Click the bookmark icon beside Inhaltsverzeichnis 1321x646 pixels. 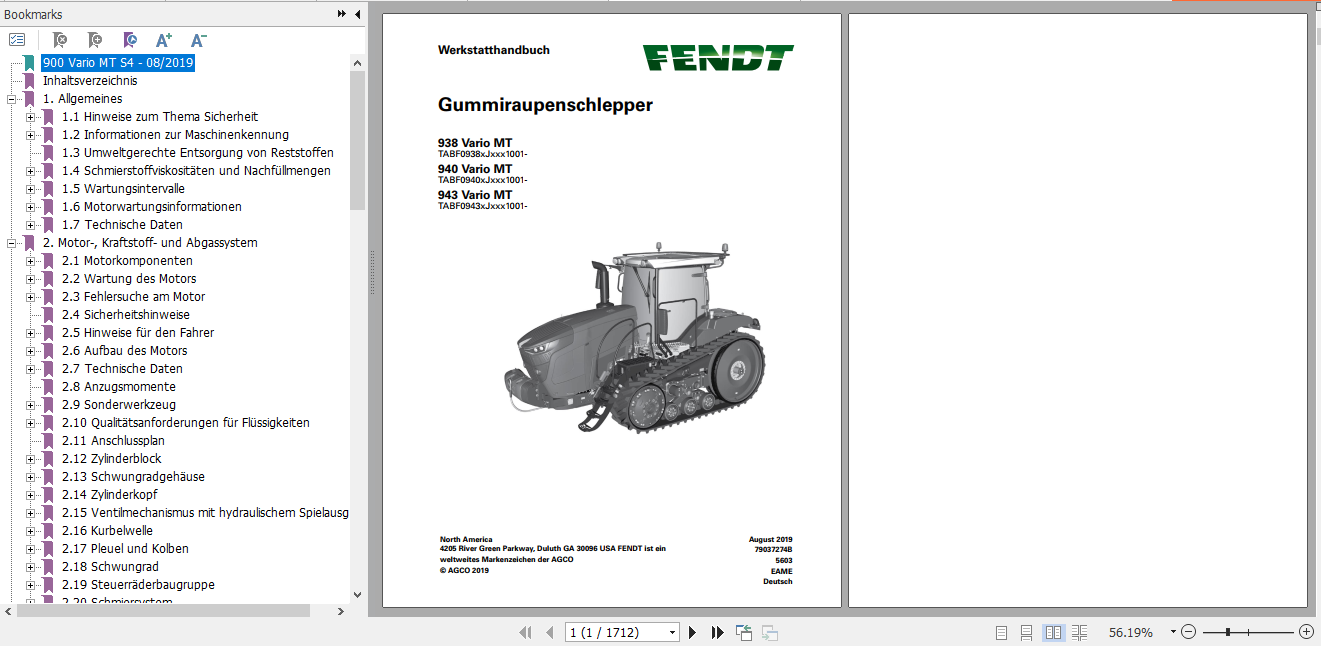[30, 81]
